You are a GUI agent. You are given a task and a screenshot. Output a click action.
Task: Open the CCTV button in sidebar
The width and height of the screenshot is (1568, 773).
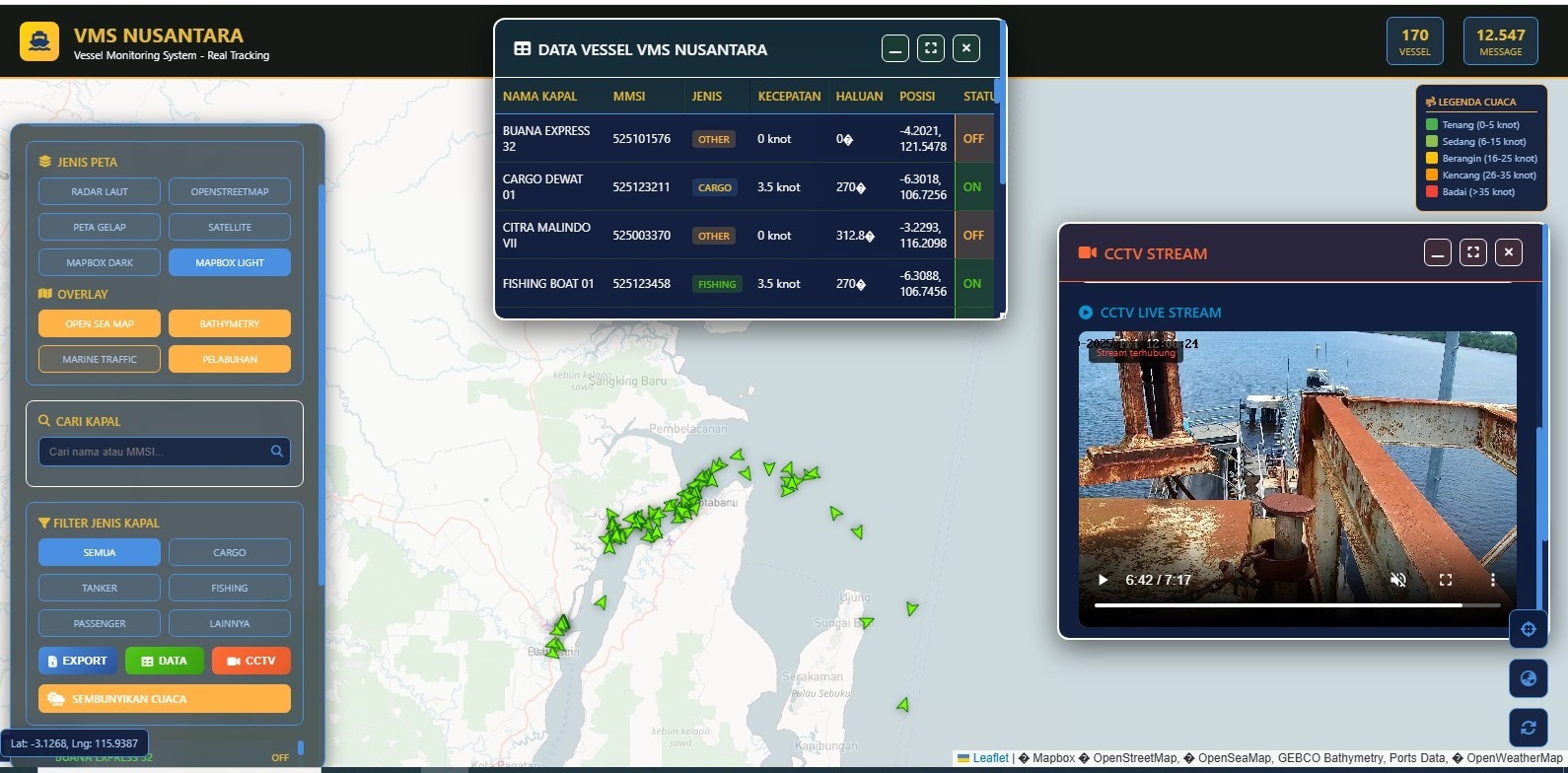tap(251, 661)
